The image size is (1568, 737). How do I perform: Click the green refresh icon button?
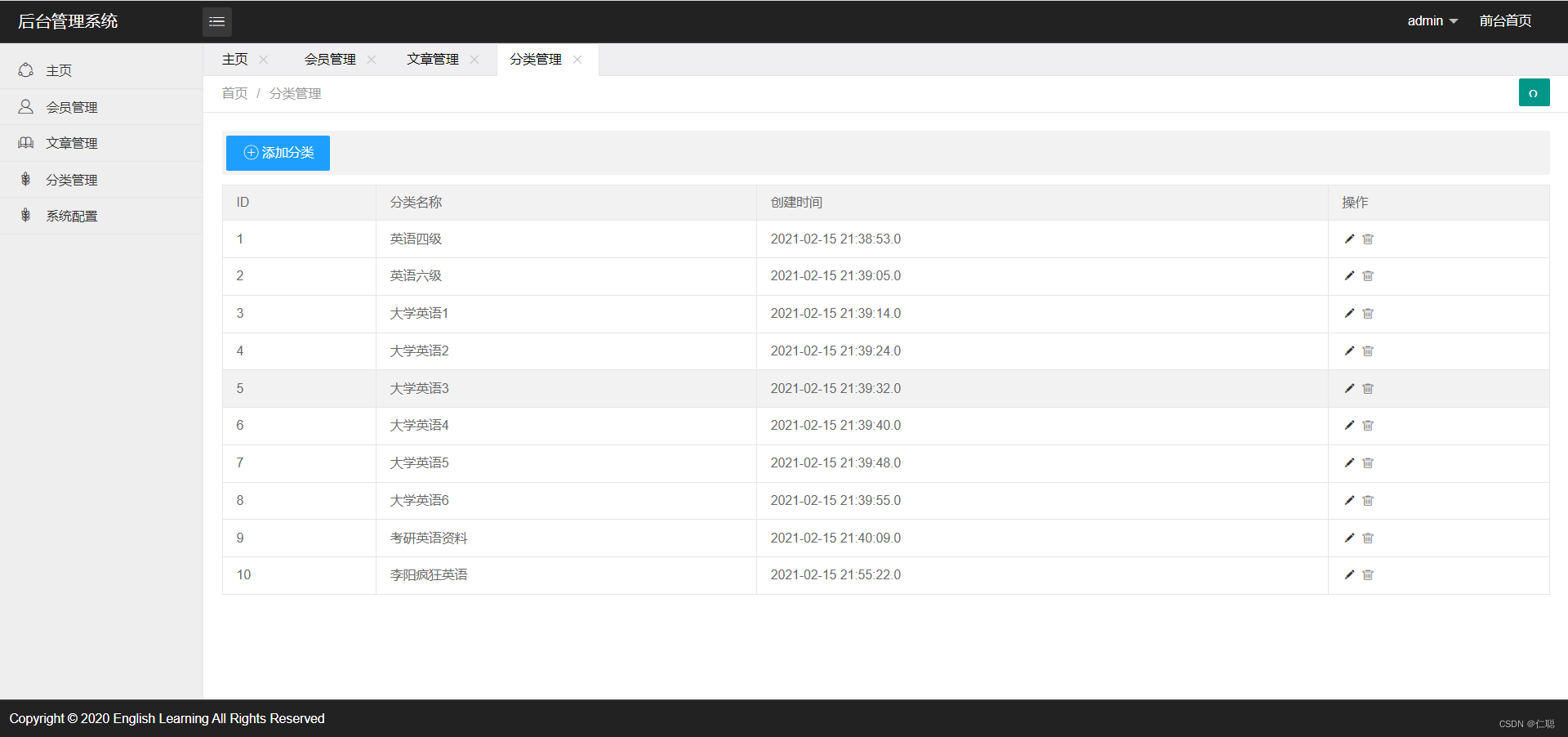[x=1534, y=92]
